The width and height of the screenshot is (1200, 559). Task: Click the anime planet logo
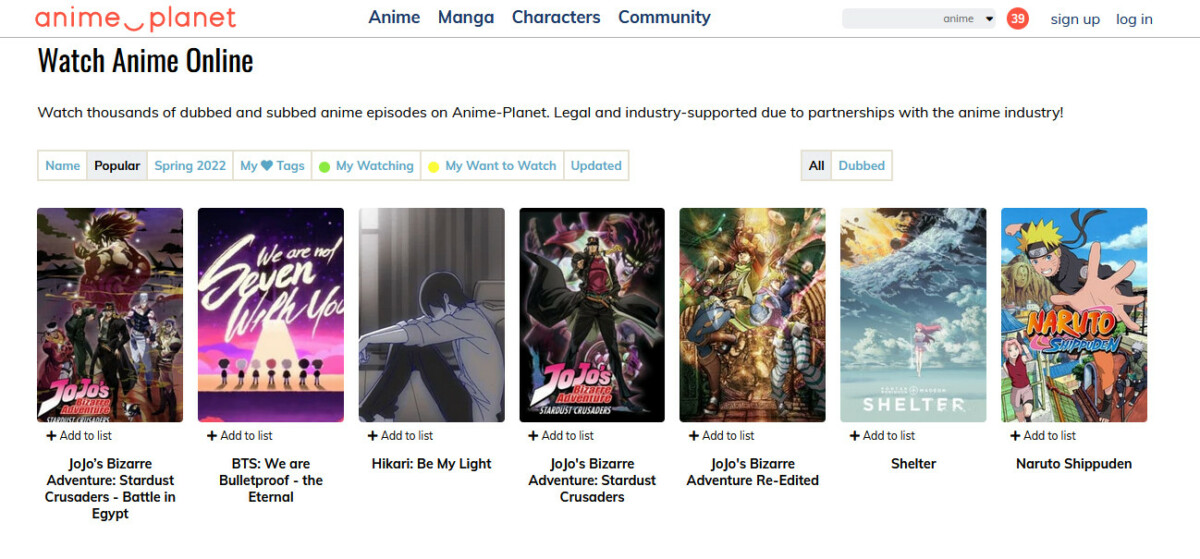(136, 18)
